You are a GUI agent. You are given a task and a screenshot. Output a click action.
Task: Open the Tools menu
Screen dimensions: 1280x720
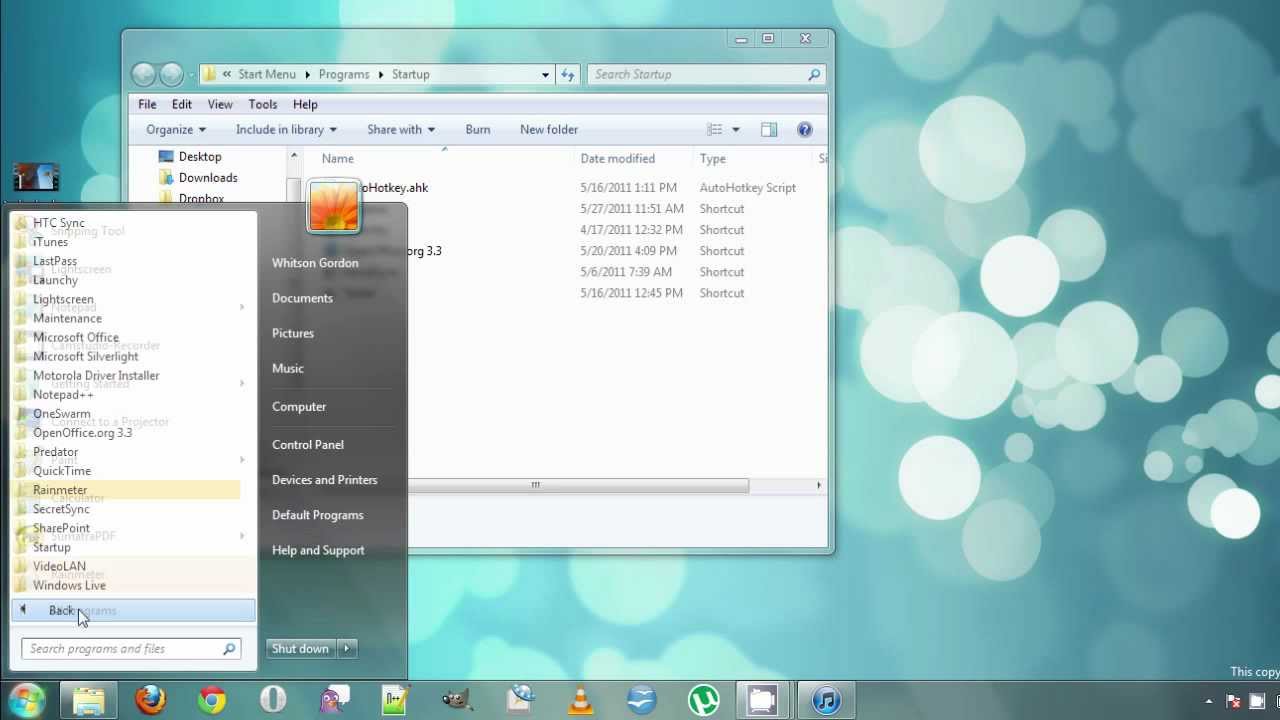[x=263, y=104]
